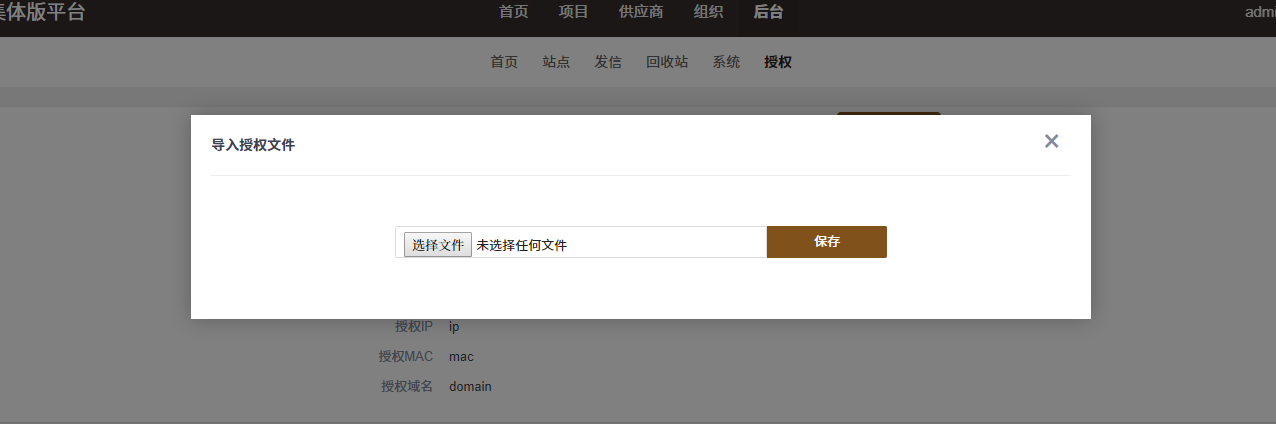Click the 集体版平台 site title
Image resolution: width=1276 pixels, height=424 pixels.
pyautogui.click(x=43, y=12)
